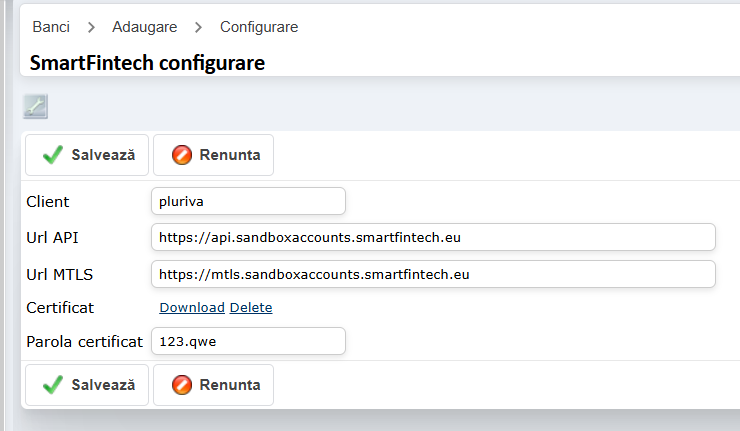Screen dimensions: 740x431
Task: Click the SmartFintech configurare page heading
Action: pyautogui.click(x=147, y=63)
